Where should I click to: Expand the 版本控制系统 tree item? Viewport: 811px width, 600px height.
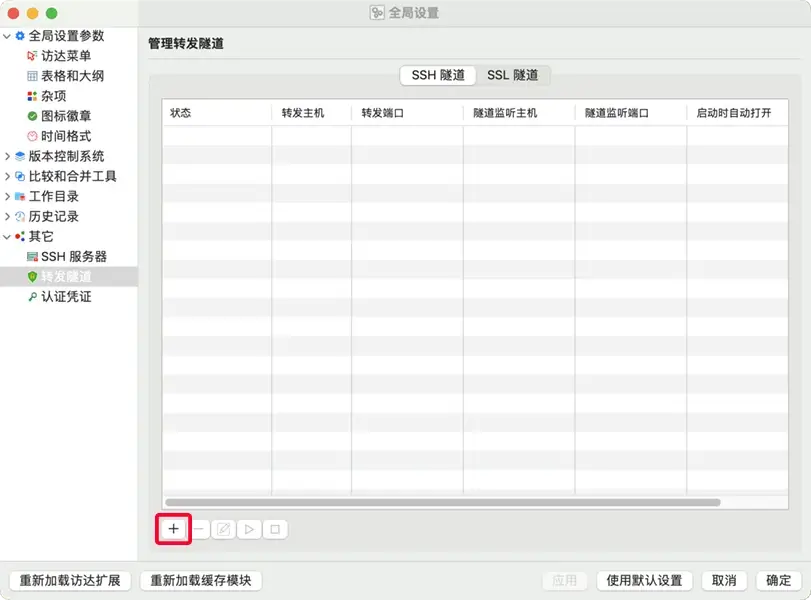(x=8, y=156)
